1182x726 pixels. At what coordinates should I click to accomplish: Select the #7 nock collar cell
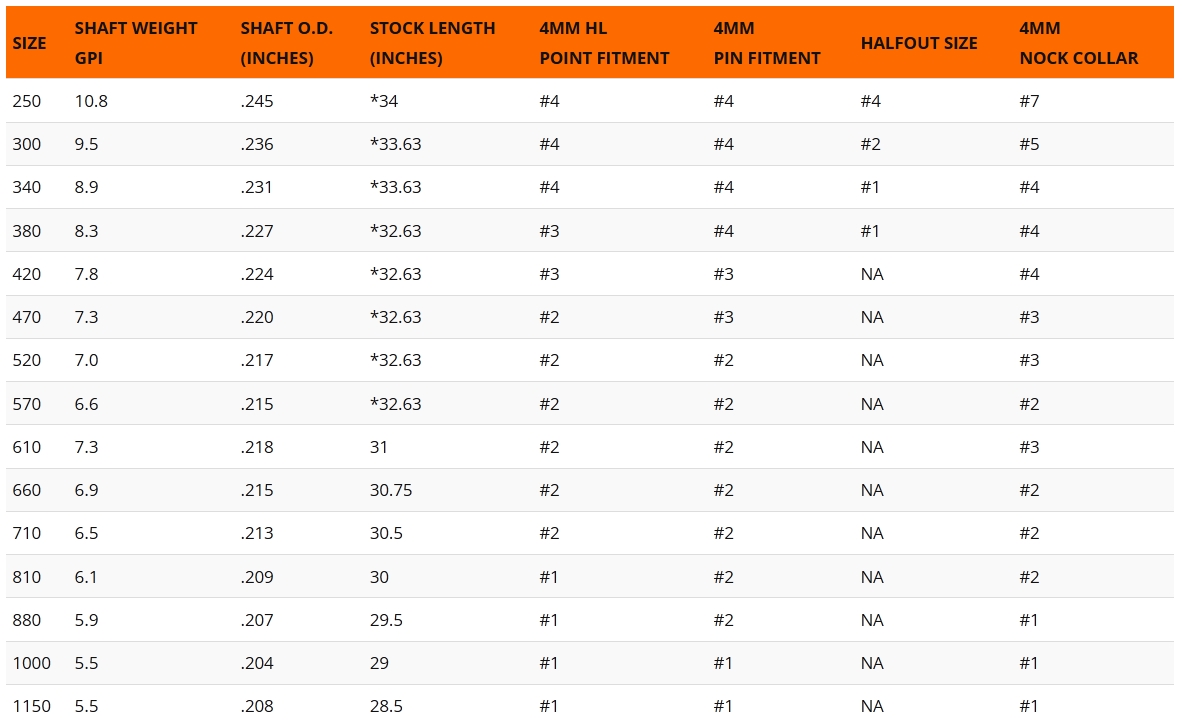click(1029, 101)
